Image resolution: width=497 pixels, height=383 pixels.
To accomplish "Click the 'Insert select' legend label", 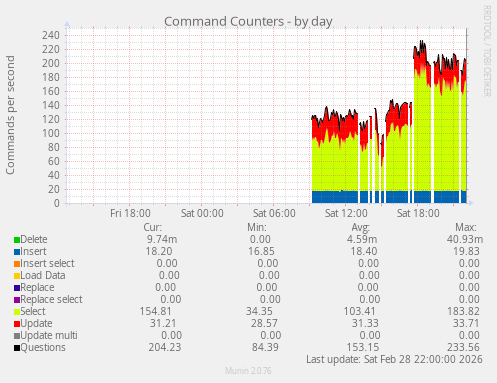I will pos(47,263).
